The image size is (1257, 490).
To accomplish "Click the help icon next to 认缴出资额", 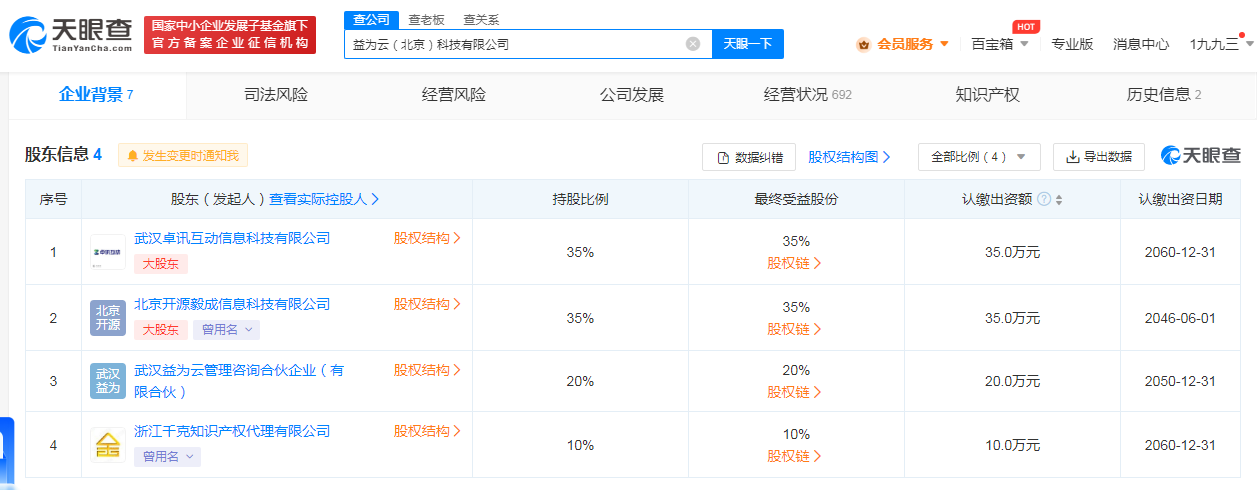I will pos(1044,199).
